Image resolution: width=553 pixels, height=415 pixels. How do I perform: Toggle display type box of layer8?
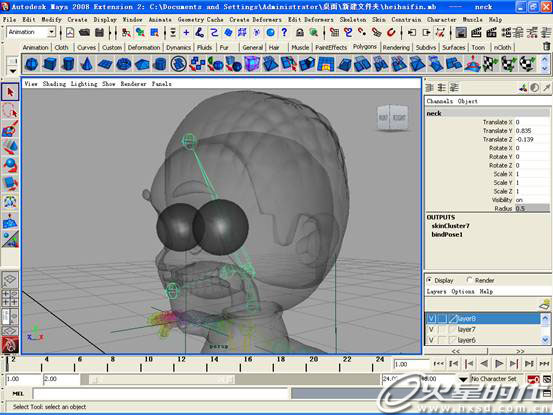click(x=442, y=319)
